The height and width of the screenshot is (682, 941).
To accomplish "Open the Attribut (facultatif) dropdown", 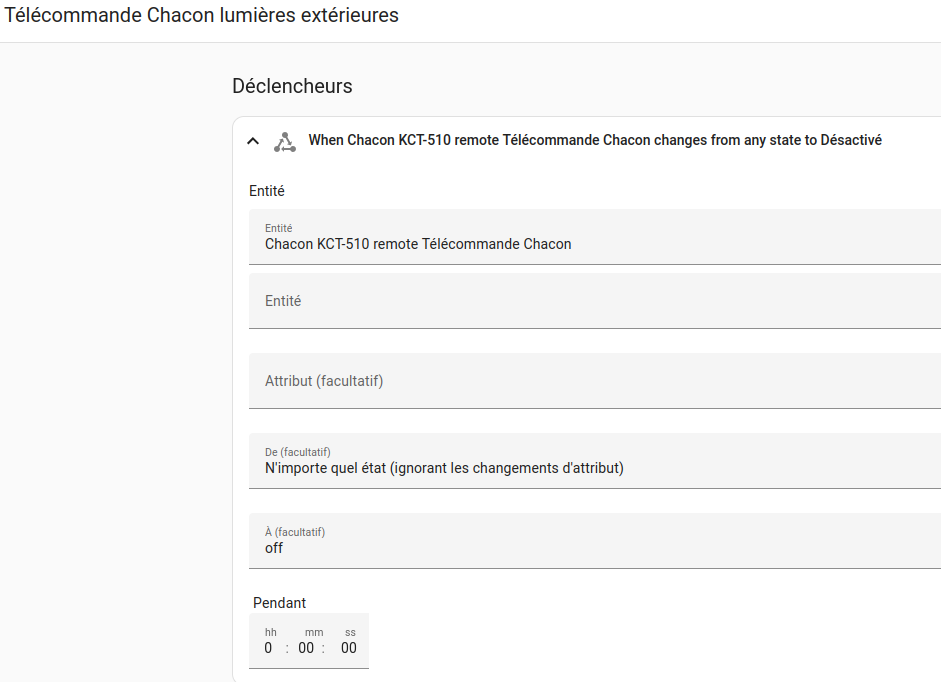I will [x=595, y=381].
